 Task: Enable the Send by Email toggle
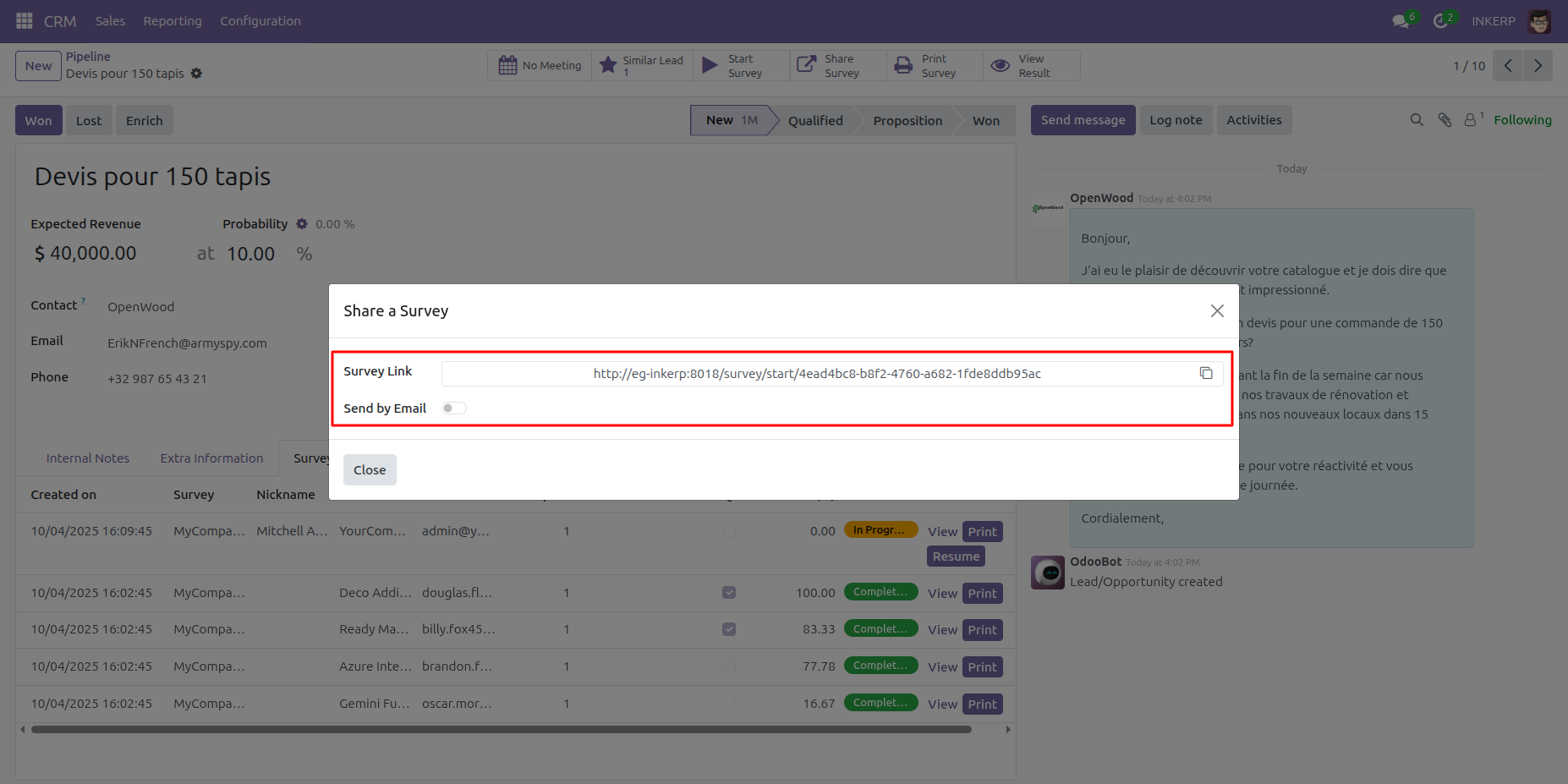(x=454, y=408)
